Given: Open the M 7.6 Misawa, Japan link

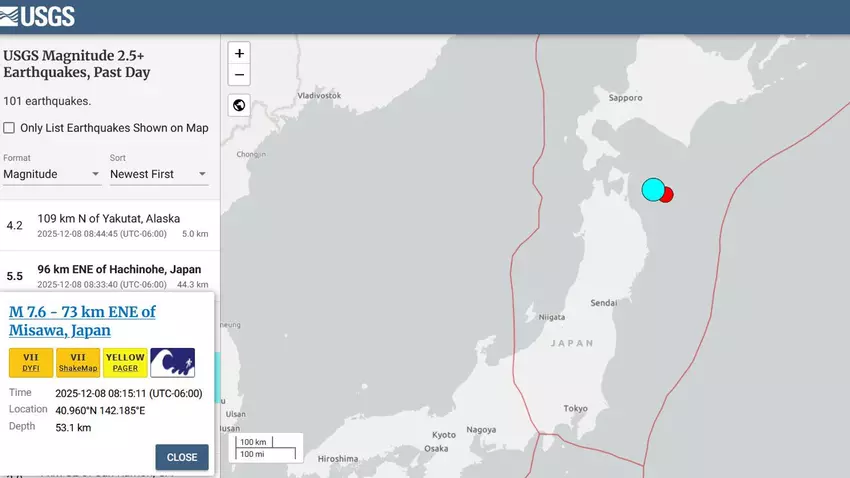Looking at the screenshot, I should pyautogui.click(x=82, y=321).
